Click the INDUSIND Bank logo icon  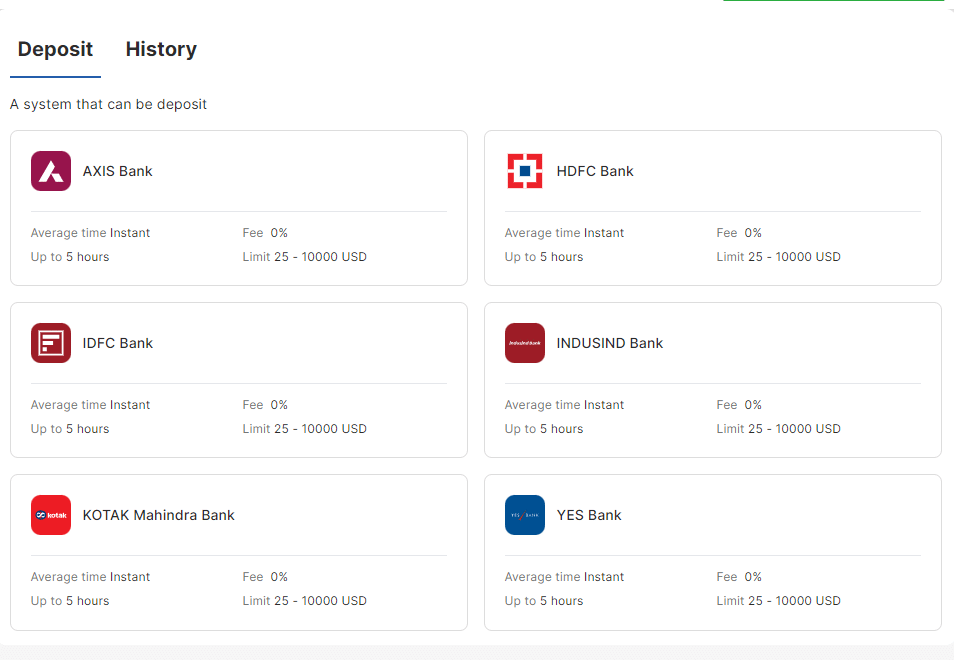click(x=525, y=343)
